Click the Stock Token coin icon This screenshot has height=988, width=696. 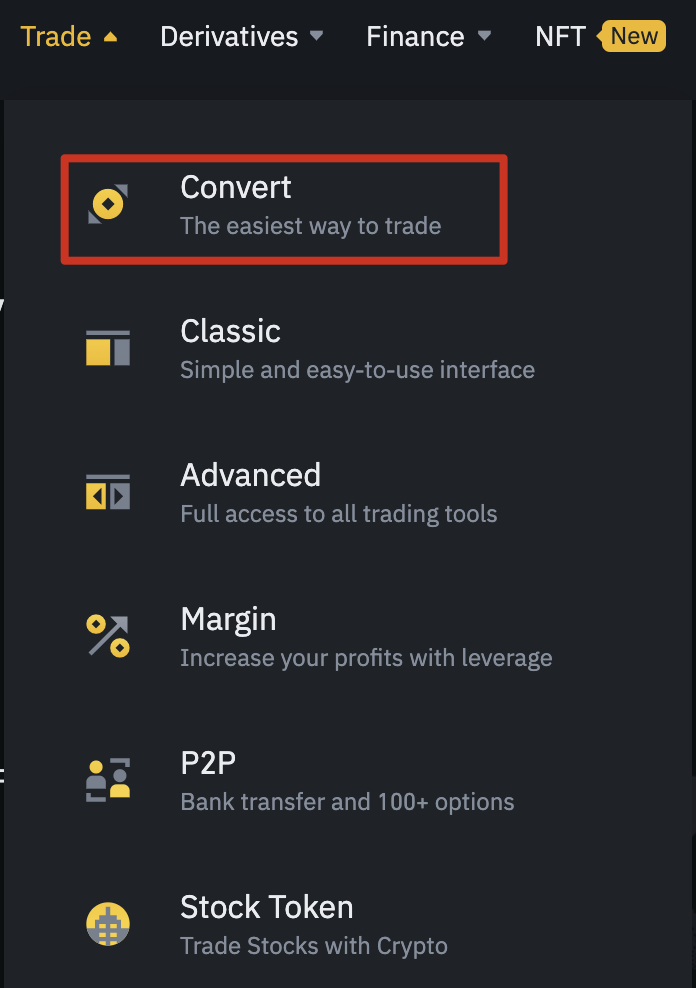click(108, 924)
